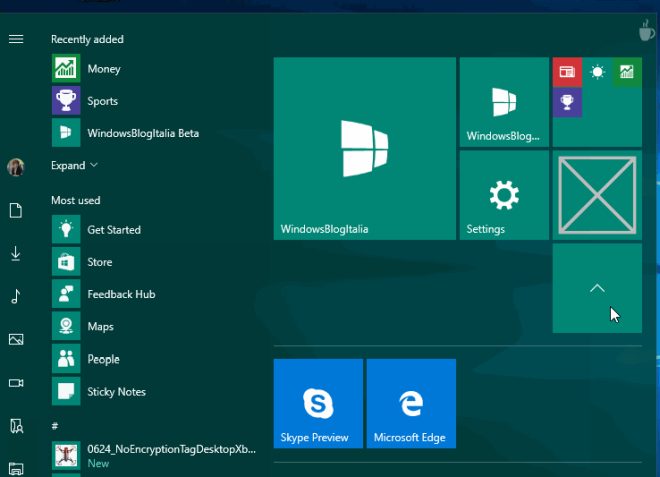Open Downloads from the sidebar
Screen dimensions: 660x477
16,254
